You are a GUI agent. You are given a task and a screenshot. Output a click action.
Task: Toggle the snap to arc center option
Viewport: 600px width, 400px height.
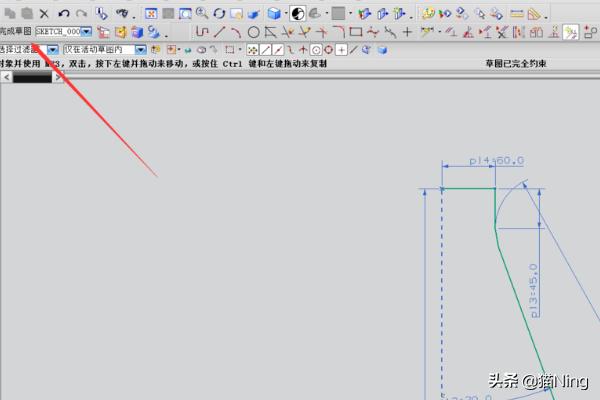[x=315, y=49]
